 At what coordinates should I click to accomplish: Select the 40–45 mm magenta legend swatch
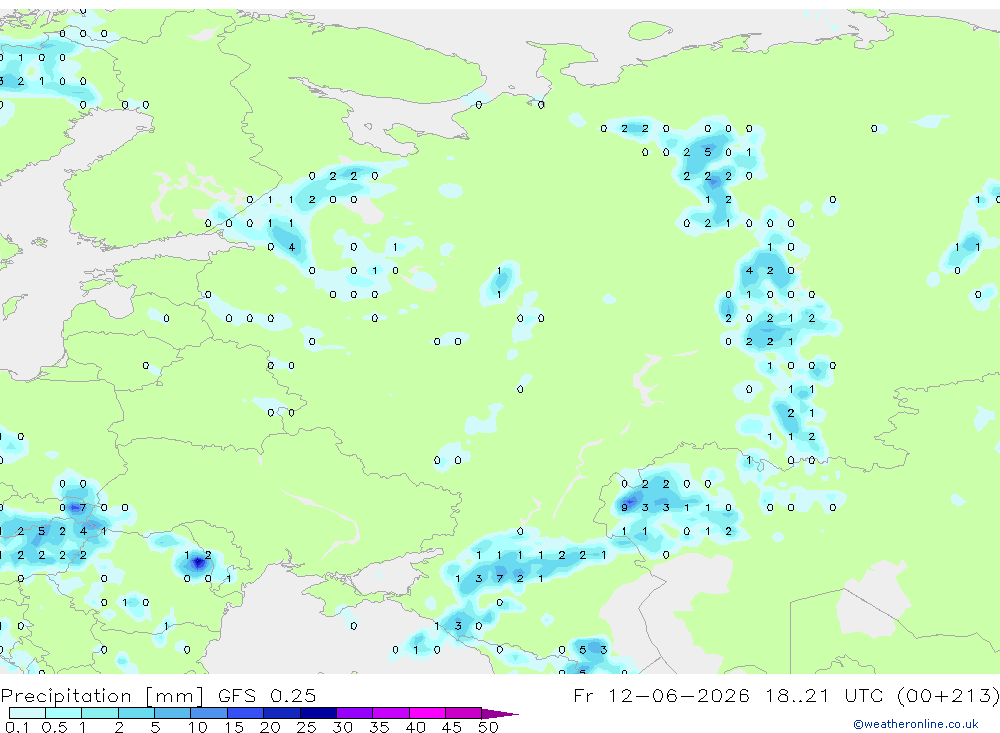click(427, 713)
